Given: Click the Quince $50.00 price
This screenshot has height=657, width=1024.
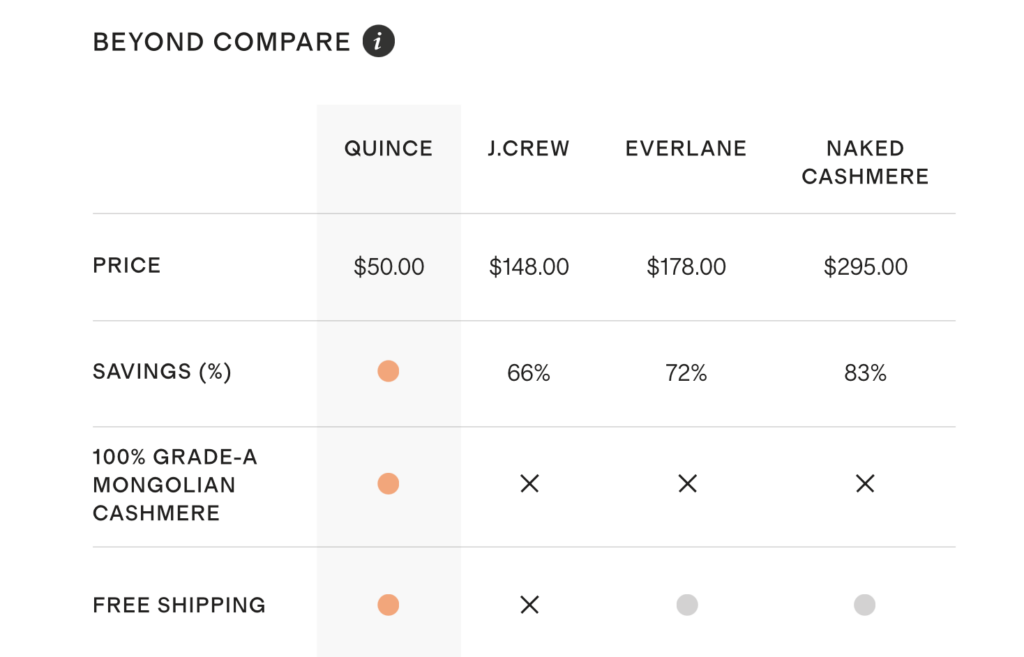Looking at the screenshot, I should click(388, 267).
